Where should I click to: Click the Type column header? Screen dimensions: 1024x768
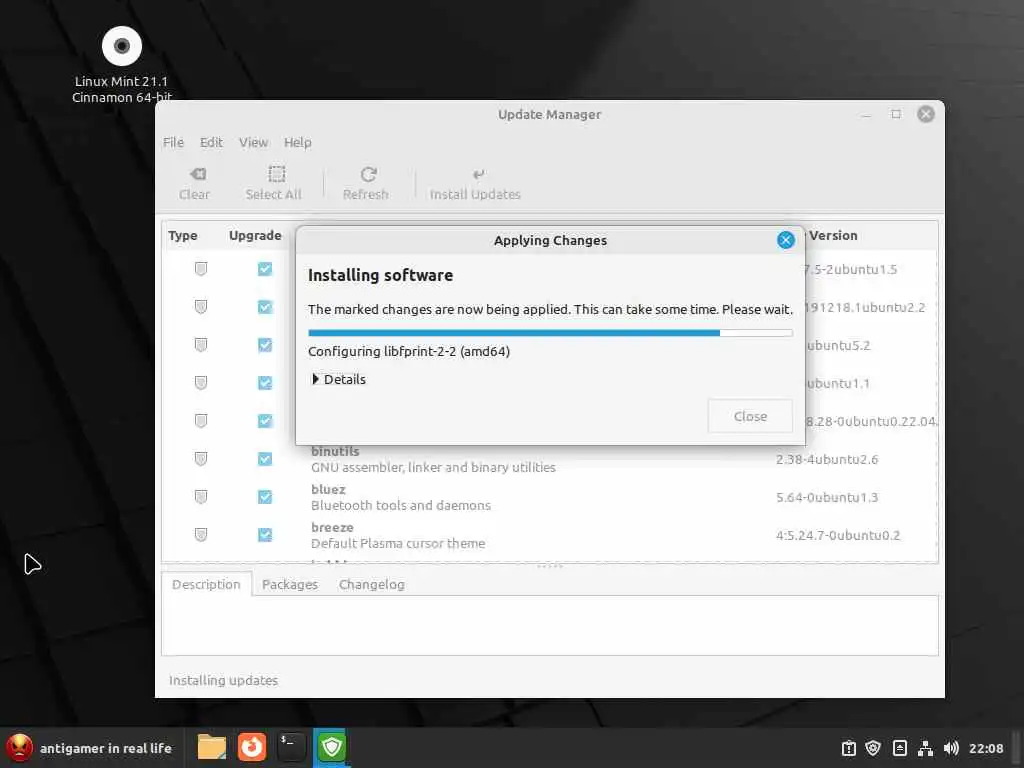point(182,235)
